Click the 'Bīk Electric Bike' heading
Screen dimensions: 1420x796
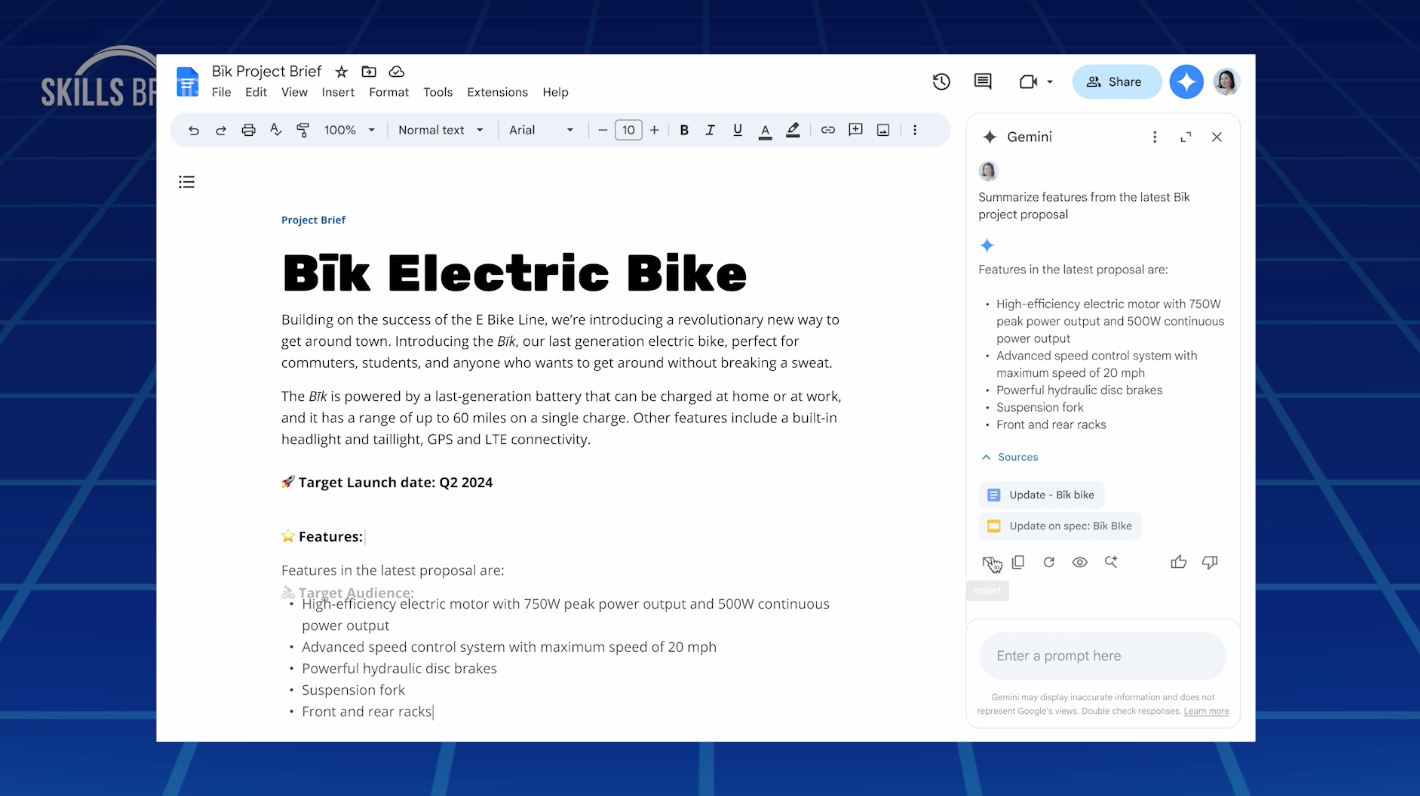[x=514, y=273]
